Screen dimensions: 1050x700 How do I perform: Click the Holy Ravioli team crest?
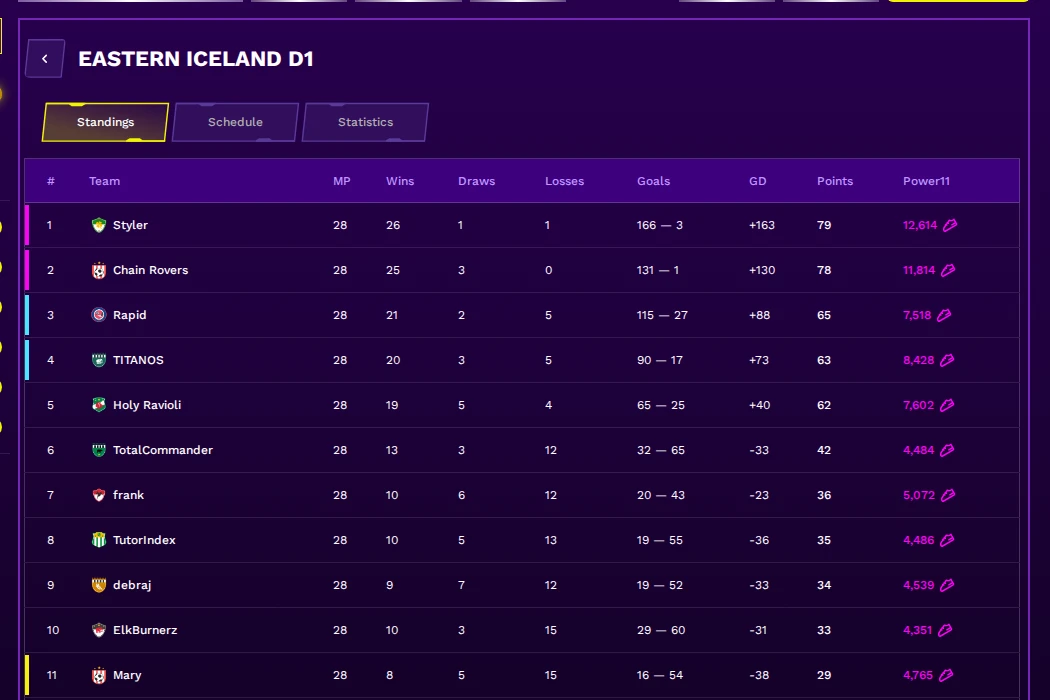click(98, 405)
